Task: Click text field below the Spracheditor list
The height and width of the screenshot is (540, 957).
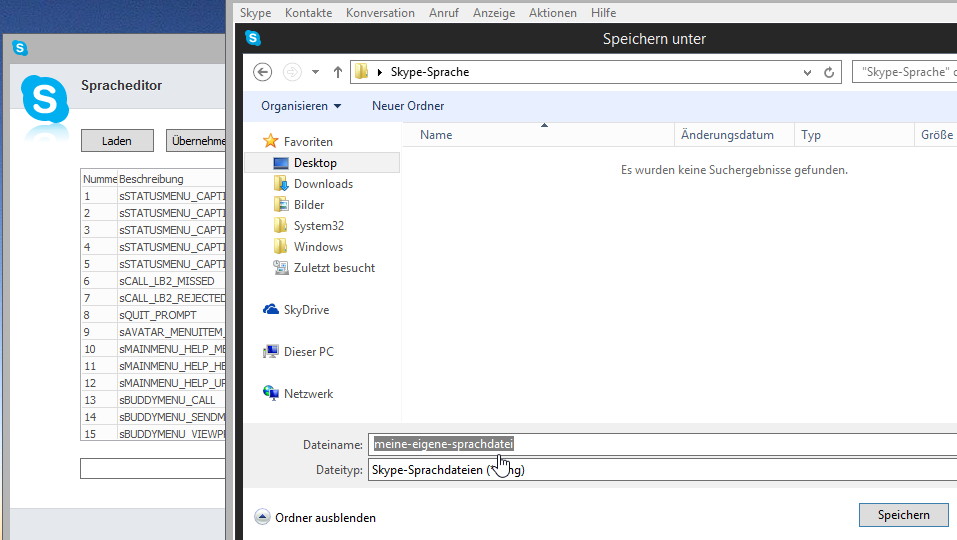Action: pyautogui.click(x=153, y=469)
